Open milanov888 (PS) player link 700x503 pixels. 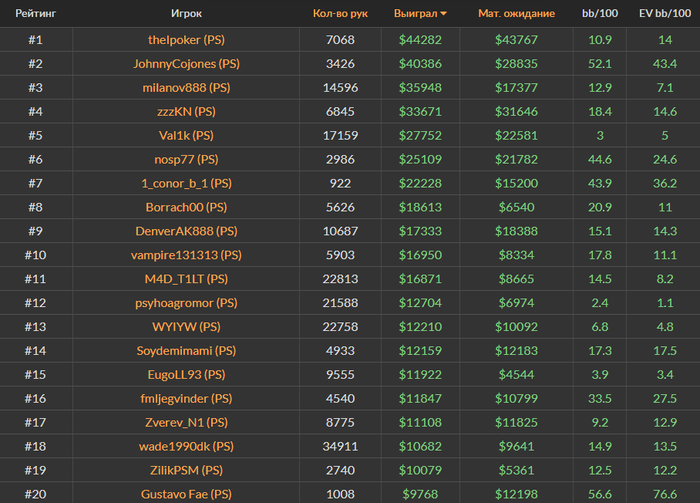click(x=186, y=87)
